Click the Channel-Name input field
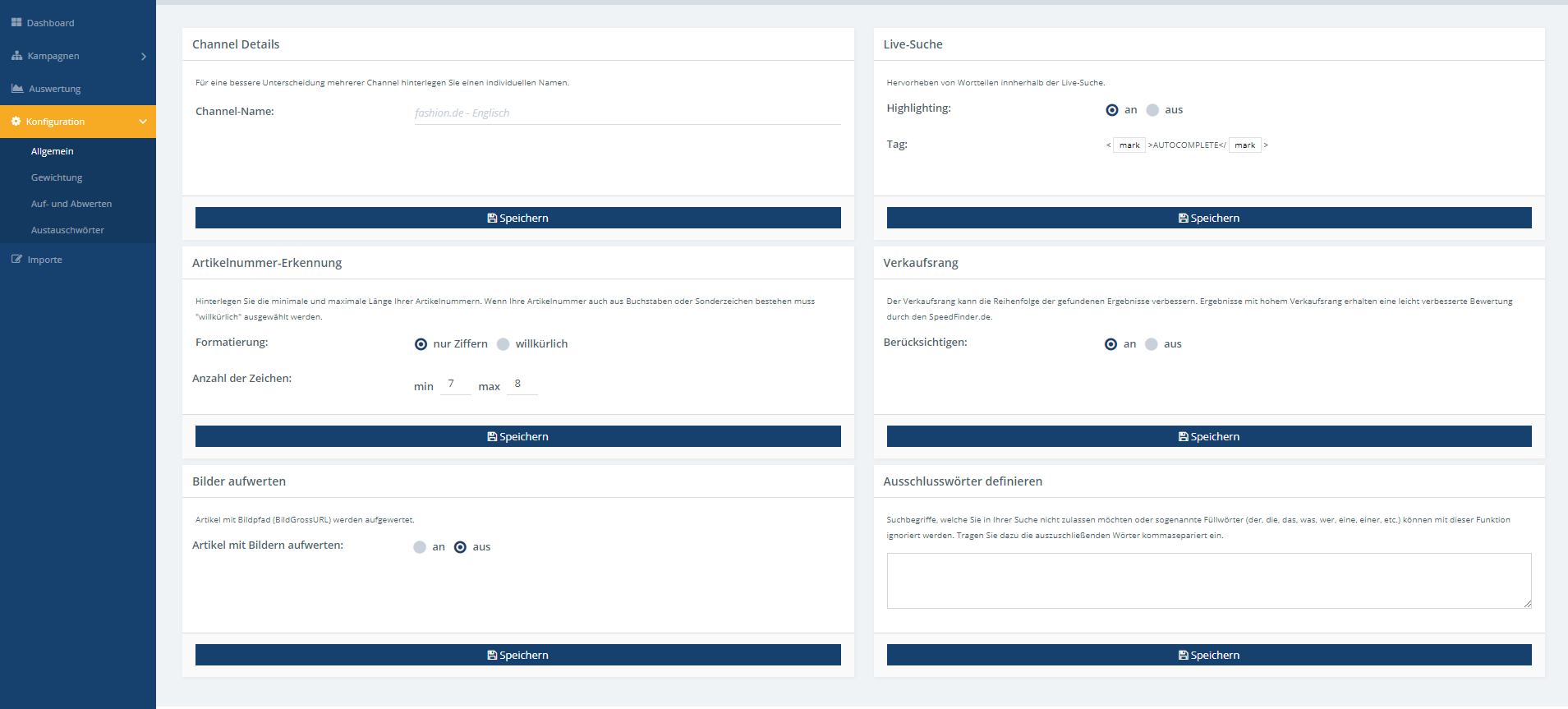Screen dimensions: 1568x709 click(627, 113)
